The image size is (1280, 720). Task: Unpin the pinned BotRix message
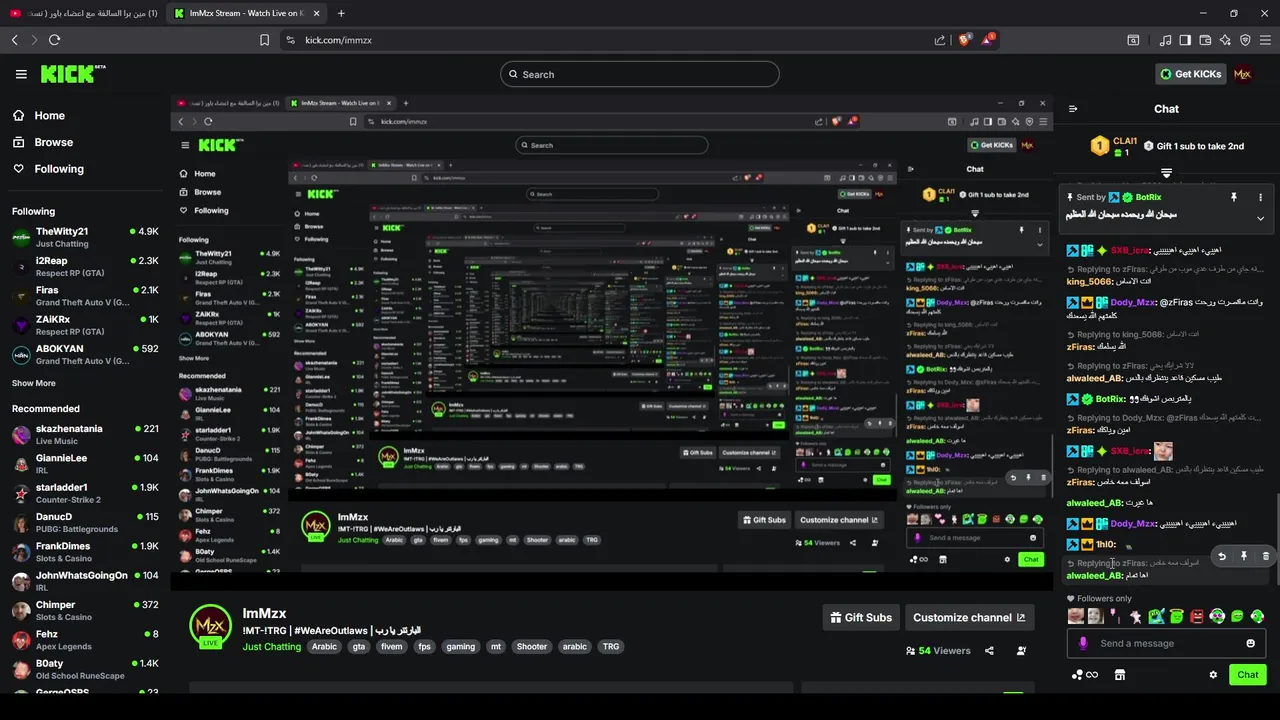tap(1234, 198)
